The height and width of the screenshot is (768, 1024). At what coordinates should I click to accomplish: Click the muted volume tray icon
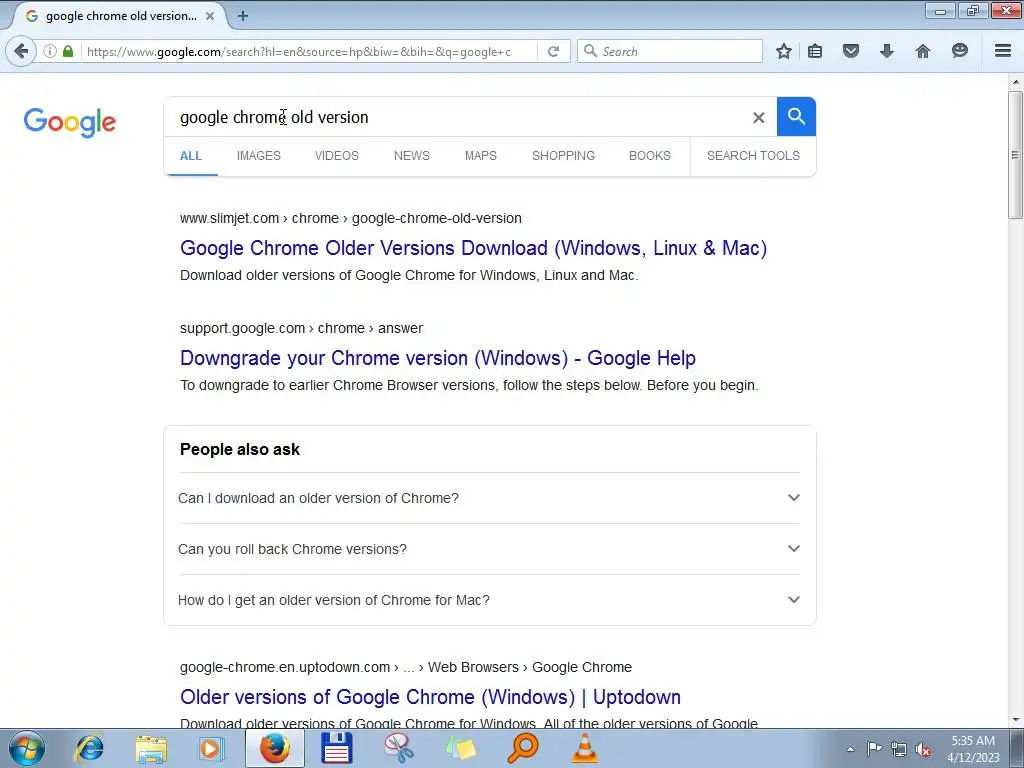tap(923, 749)
